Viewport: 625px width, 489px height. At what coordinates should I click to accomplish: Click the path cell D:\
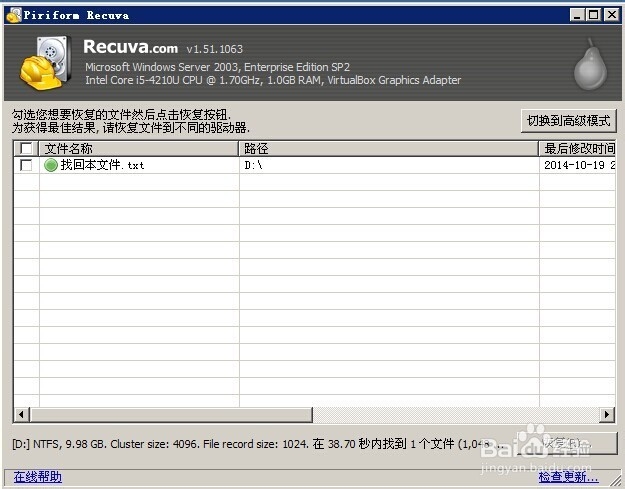[x=254, y=165]
